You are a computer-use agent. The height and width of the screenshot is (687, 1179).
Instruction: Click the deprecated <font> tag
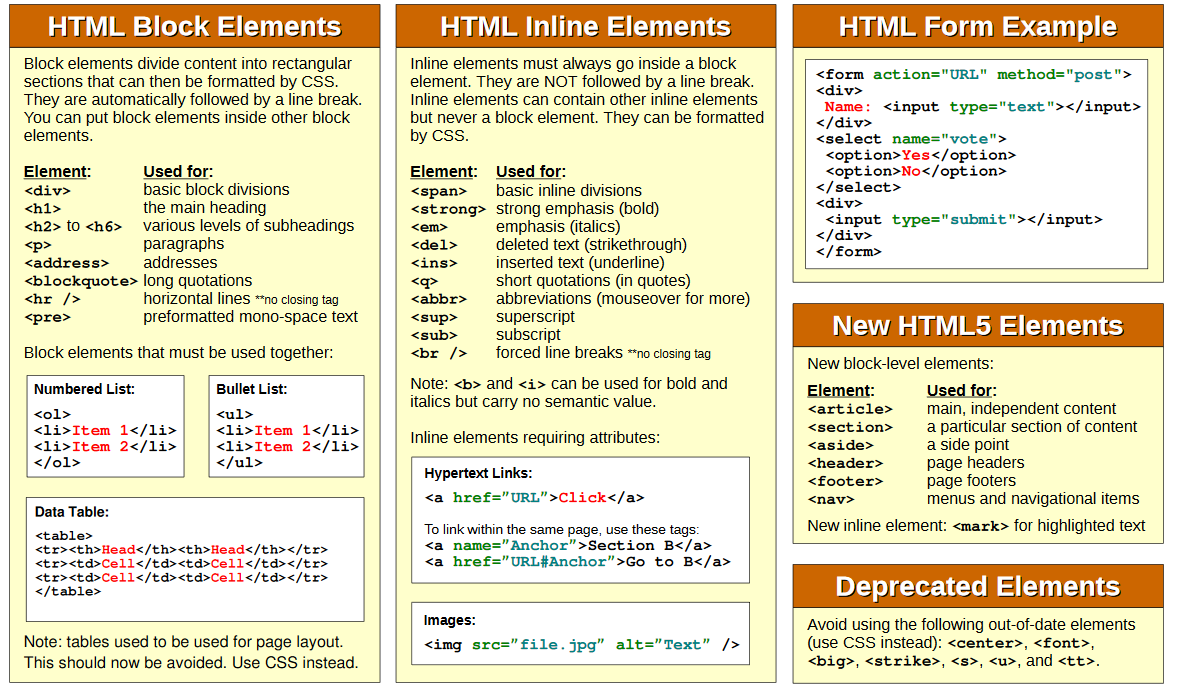pos(1062,643)
